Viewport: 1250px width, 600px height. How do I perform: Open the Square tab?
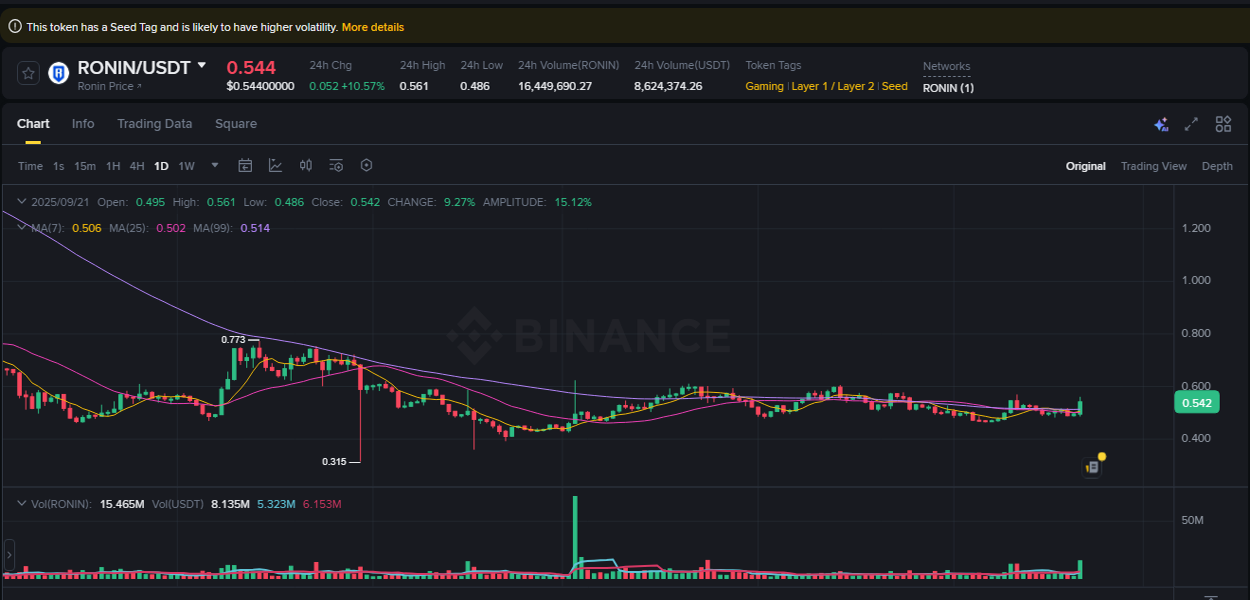tap(235, 123)
